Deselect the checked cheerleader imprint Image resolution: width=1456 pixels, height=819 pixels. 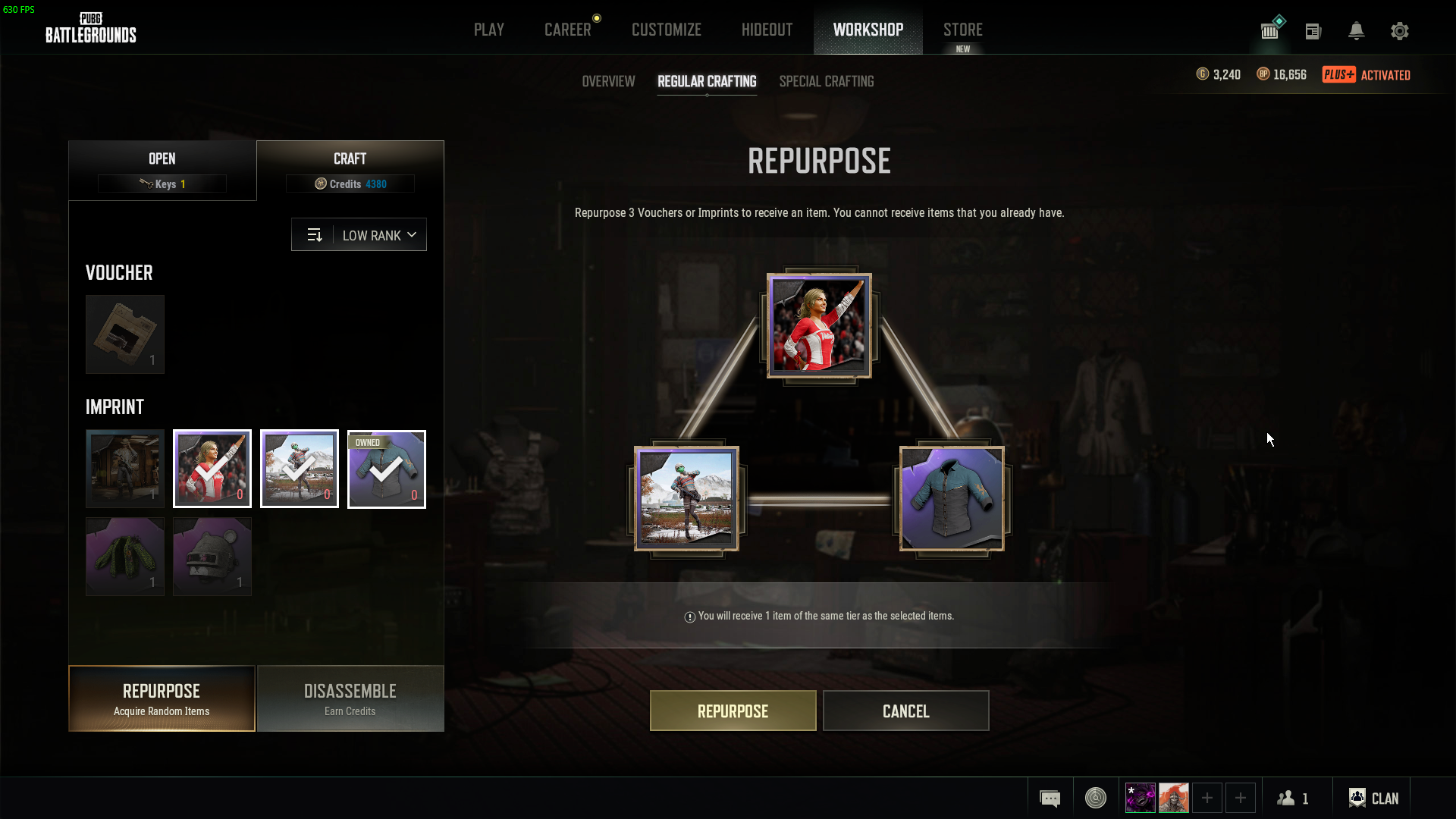(x=212, y=469)
